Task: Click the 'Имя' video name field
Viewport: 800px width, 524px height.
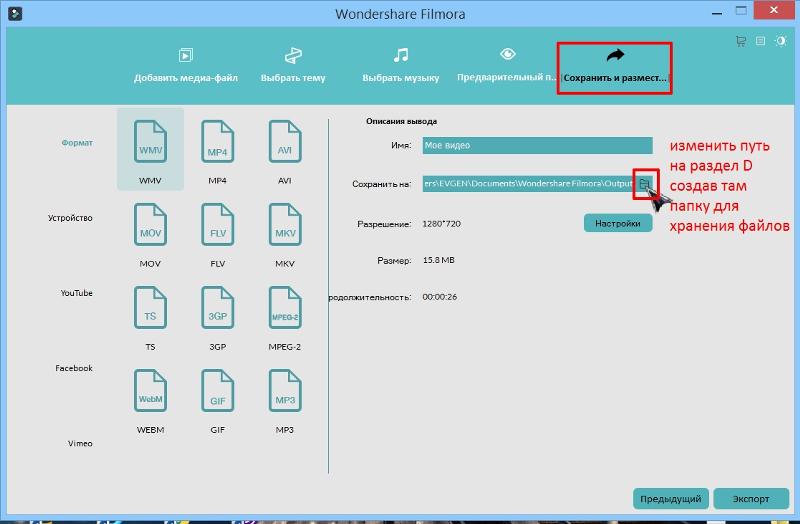Action: [537, 146]
